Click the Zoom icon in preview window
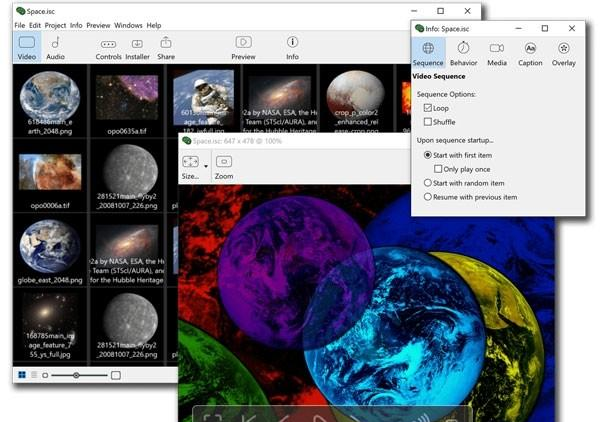Screen dimensions: 600x422 click(x=224, y=161)
